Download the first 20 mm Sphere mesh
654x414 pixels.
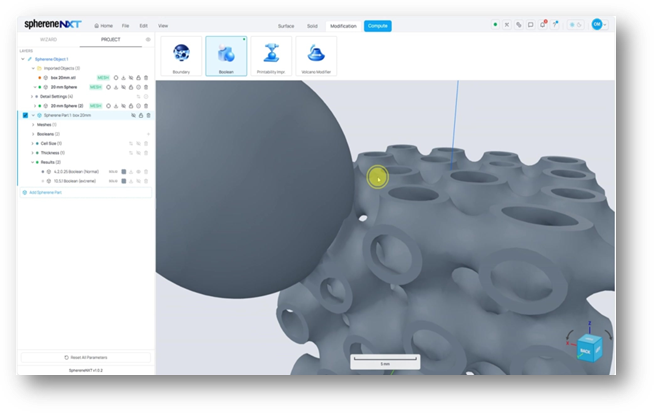coord(116,87)
